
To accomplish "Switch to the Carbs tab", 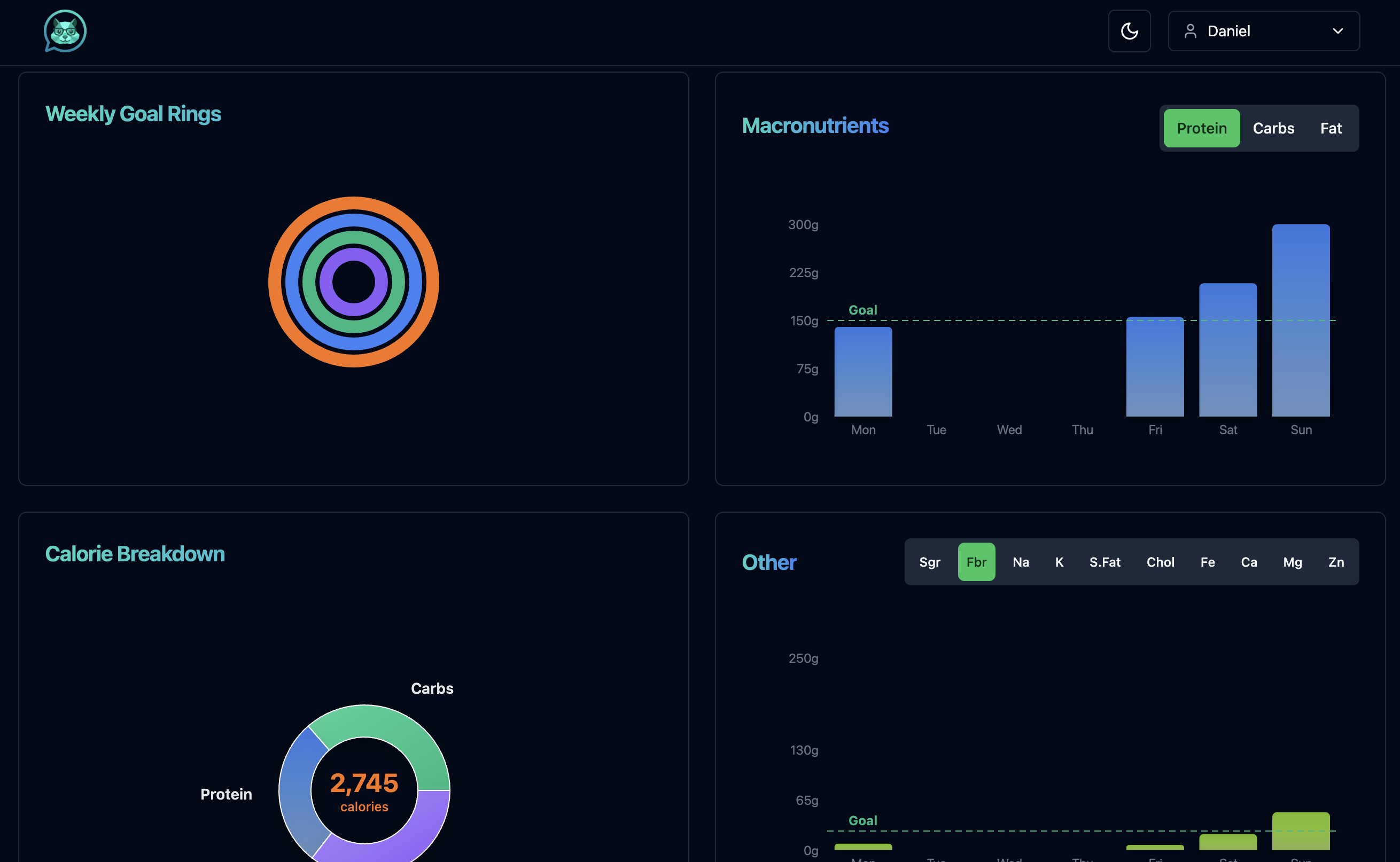I will 1273,128.
